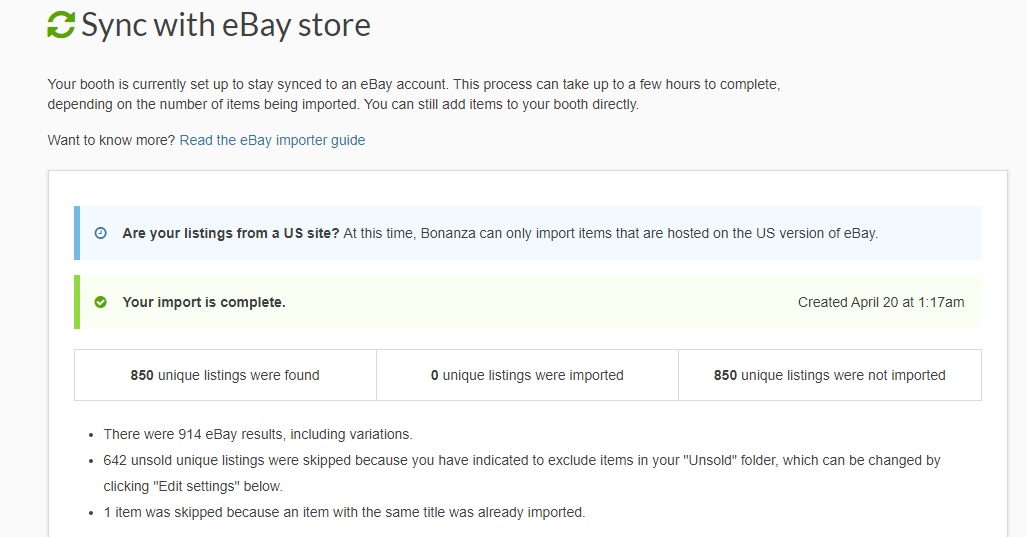Click the 'Your booth is currently set up' paragraph
This screenshot has width=1027, height=537.
(414, 94)
